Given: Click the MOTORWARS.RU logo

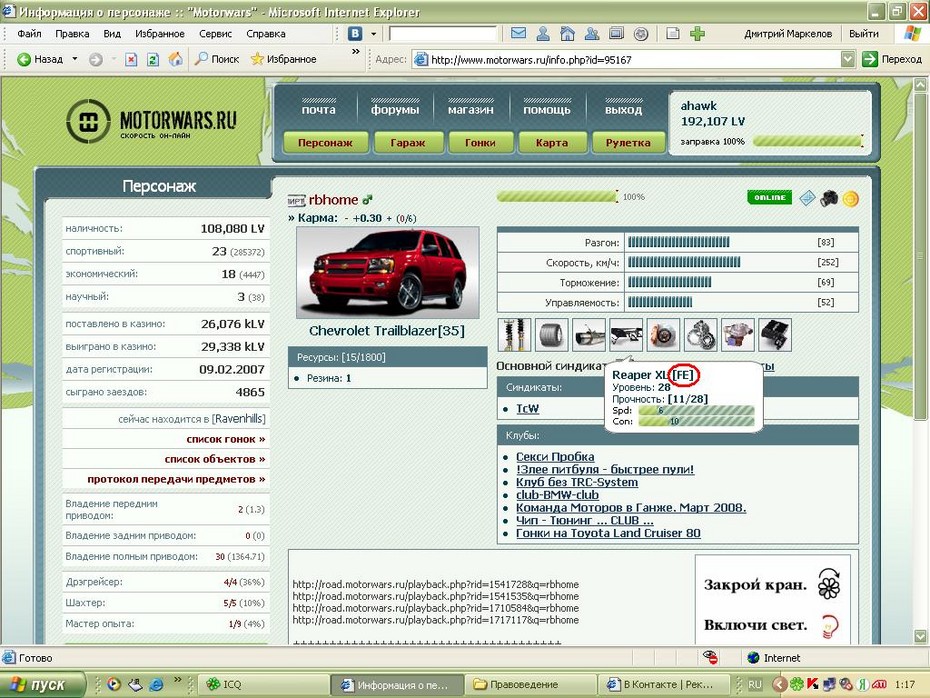Looking at the screenshot, I should [151, 122].
